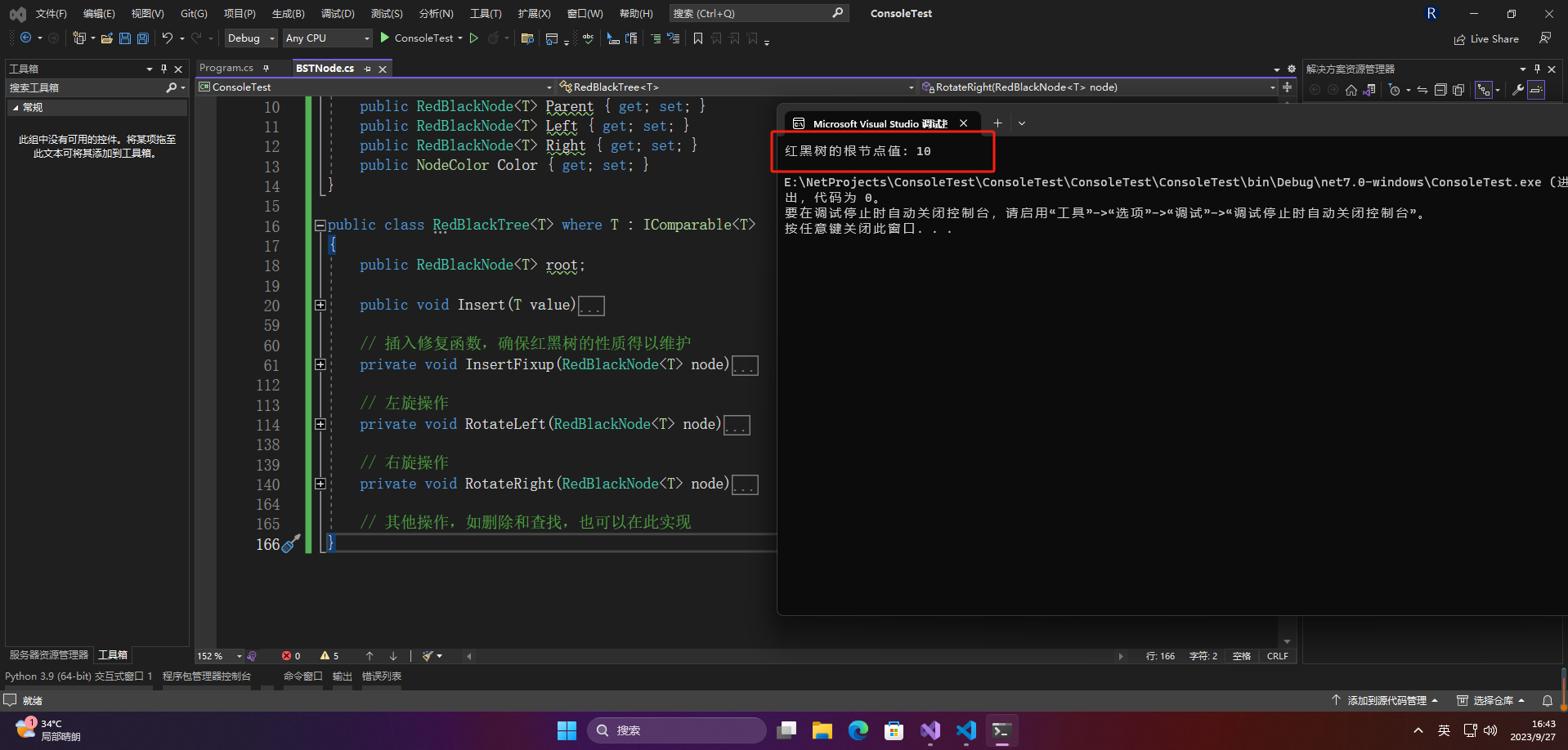
Task: Click the Undo arrow icon
Action: click(x=167, y=38)
